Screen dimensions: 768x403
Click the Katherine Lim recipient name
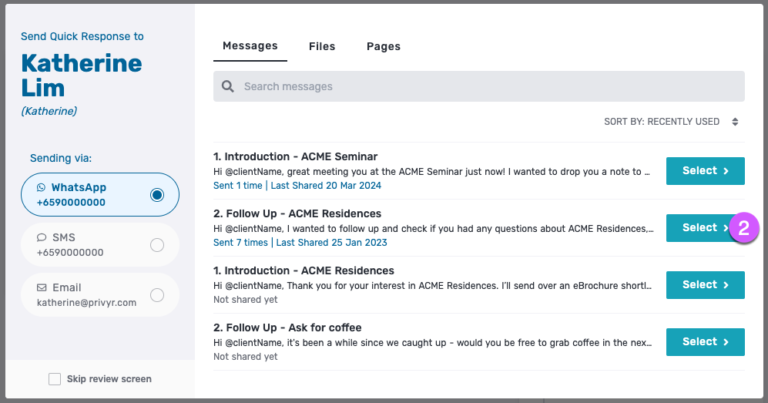pos(81,75)
